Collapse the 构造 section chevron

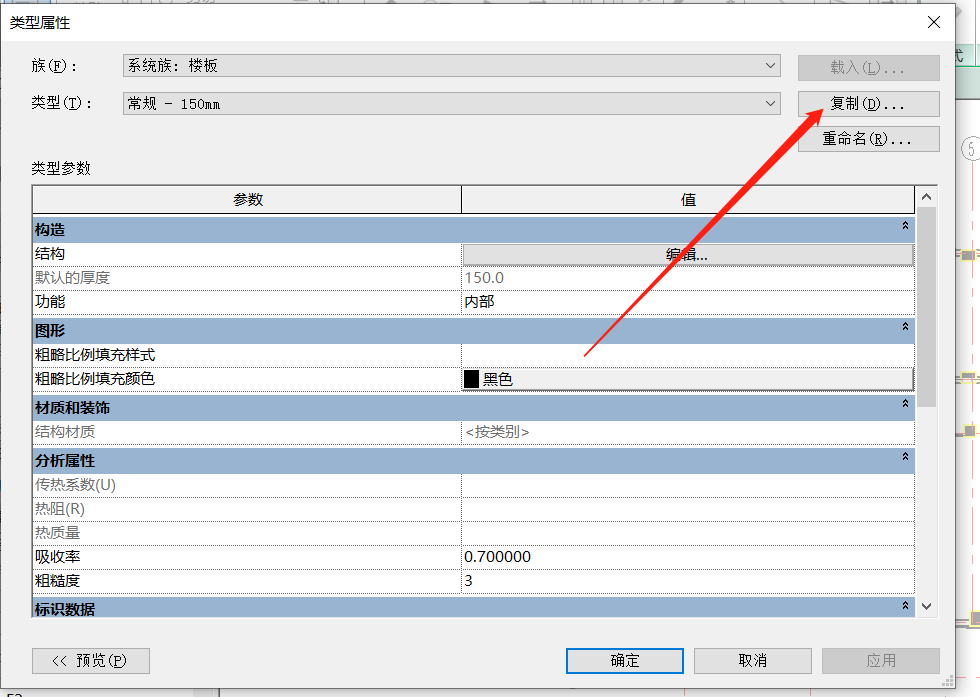[905, 228]
